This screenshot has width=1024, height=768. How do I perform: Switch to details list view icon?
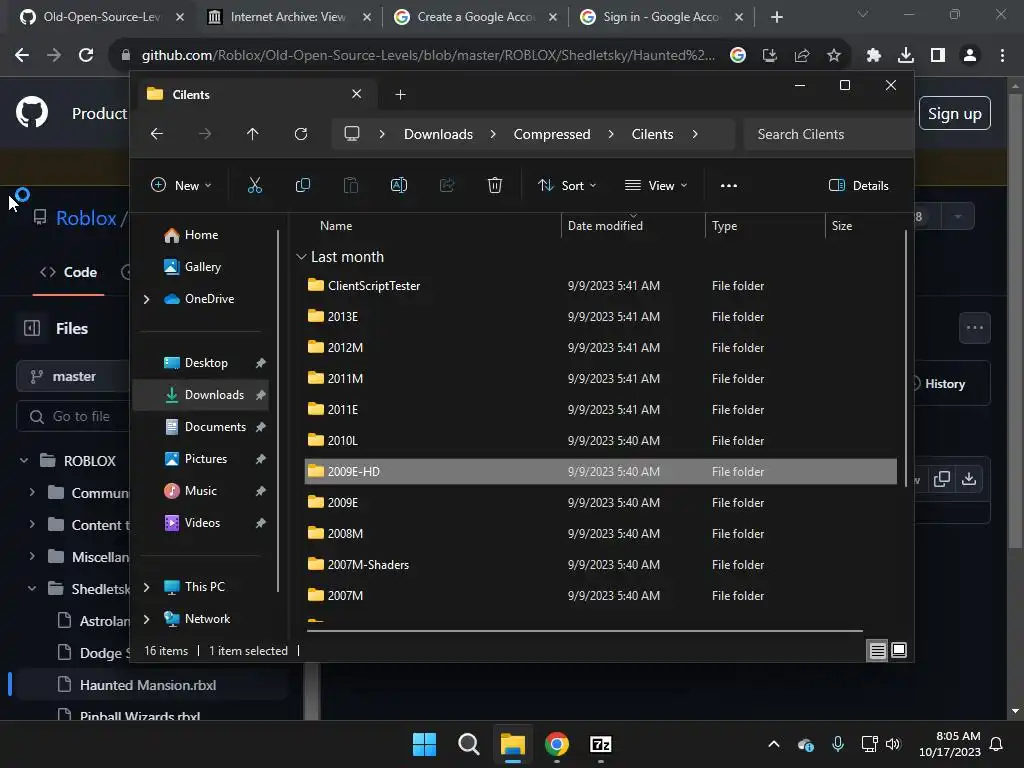pyautogui.click(x=877, y=650)
